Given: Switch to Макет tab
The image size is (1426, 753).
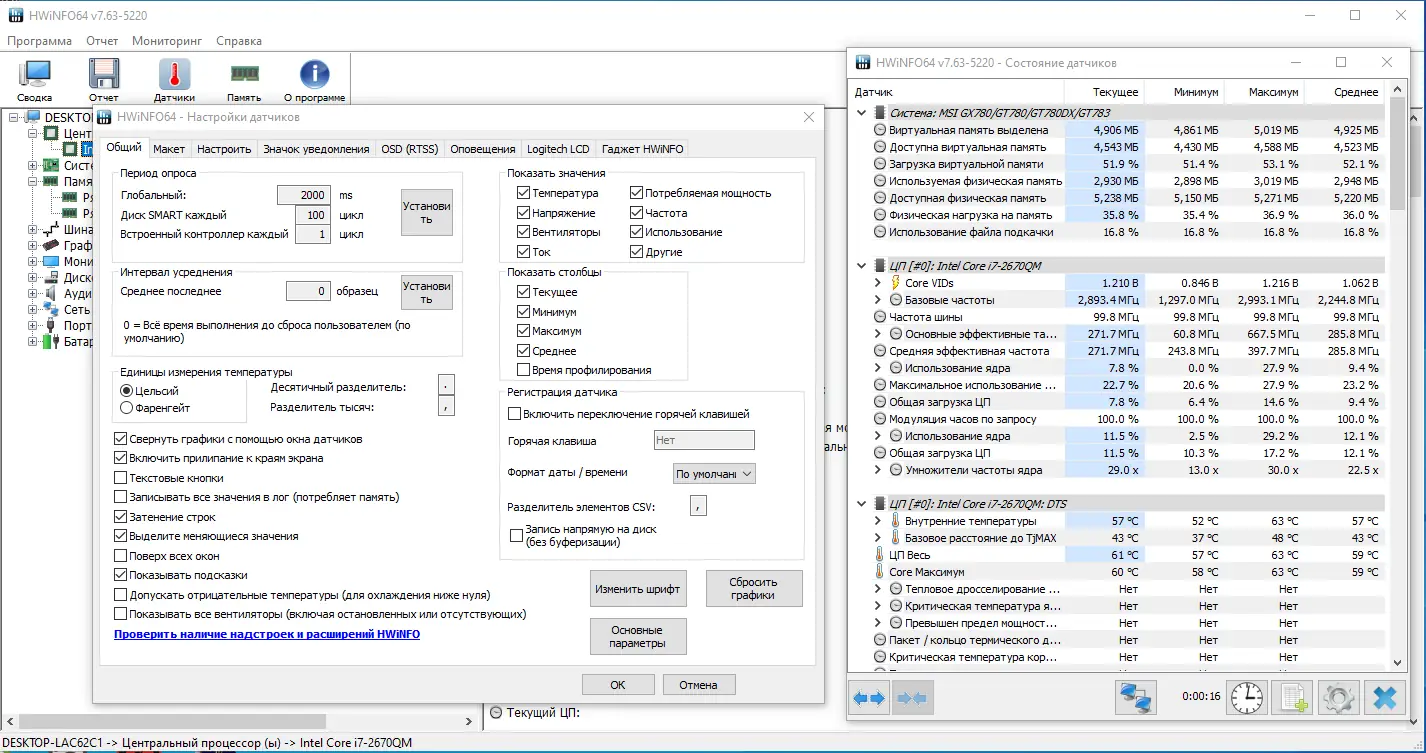Looking at the screenshot, I should point(169,149).
